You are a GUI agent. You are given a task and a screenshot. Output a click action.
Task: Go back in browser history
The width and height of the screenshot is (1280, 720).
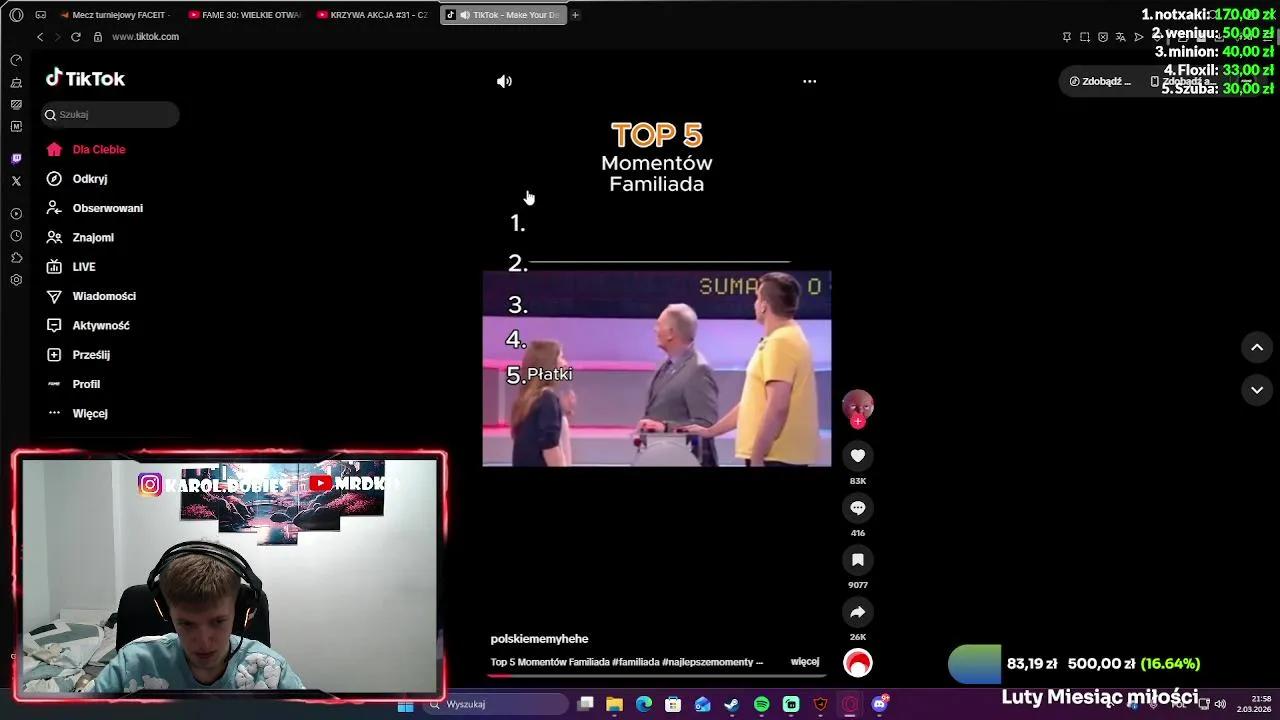tap(40, 37)
